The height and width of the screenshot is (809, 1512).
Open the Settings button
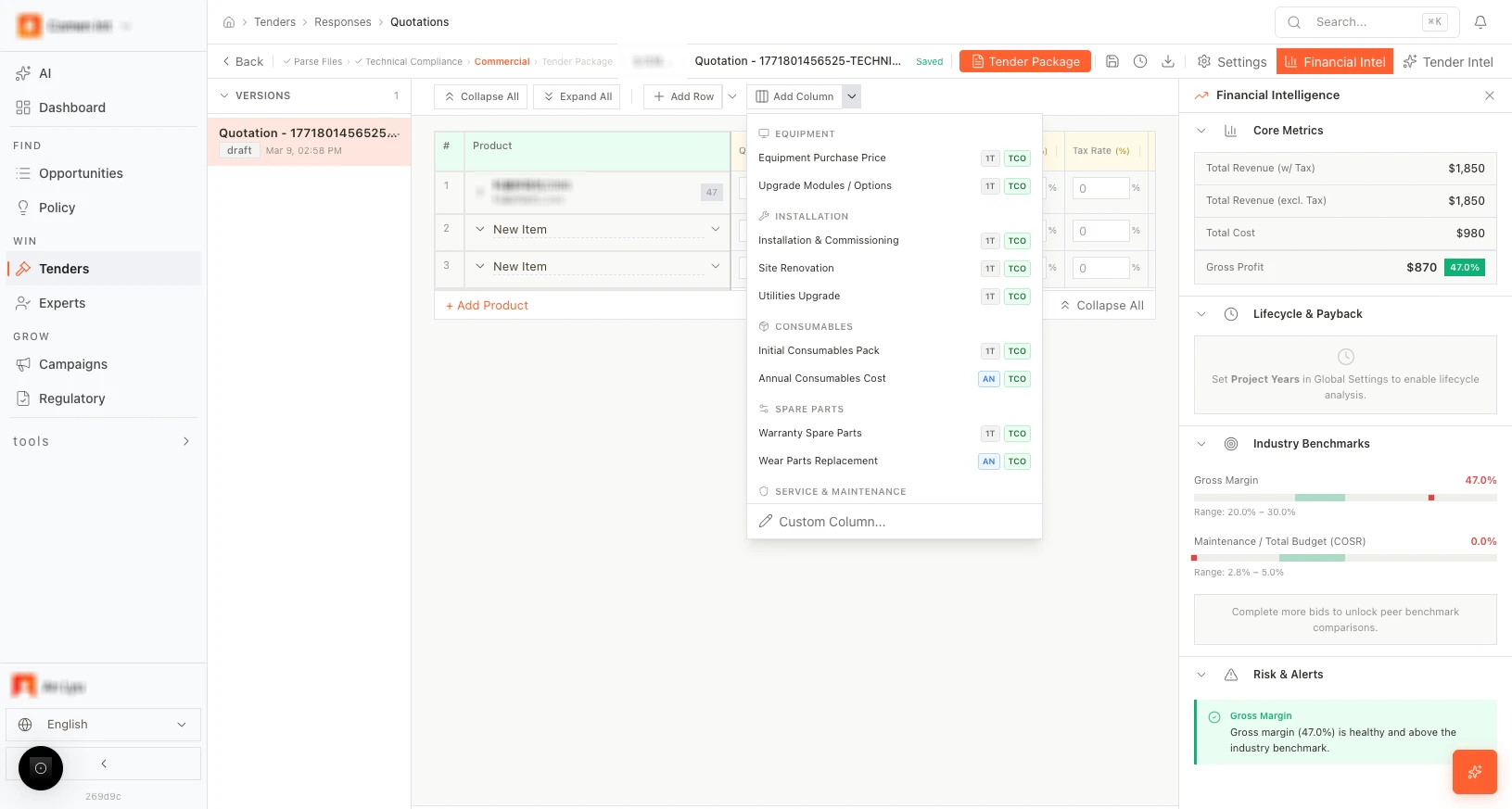tap(1232, 62)
